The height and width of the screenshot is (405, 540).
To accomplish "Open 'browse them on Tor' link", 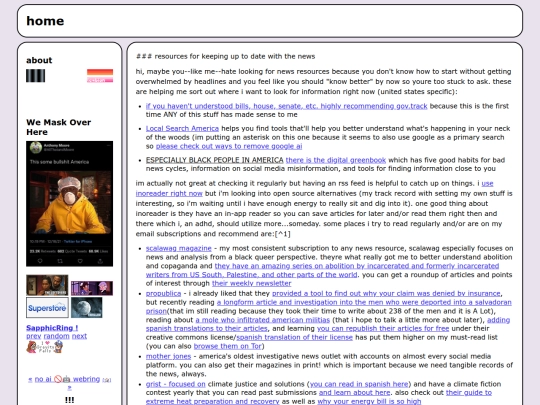I will click(228, 346).
